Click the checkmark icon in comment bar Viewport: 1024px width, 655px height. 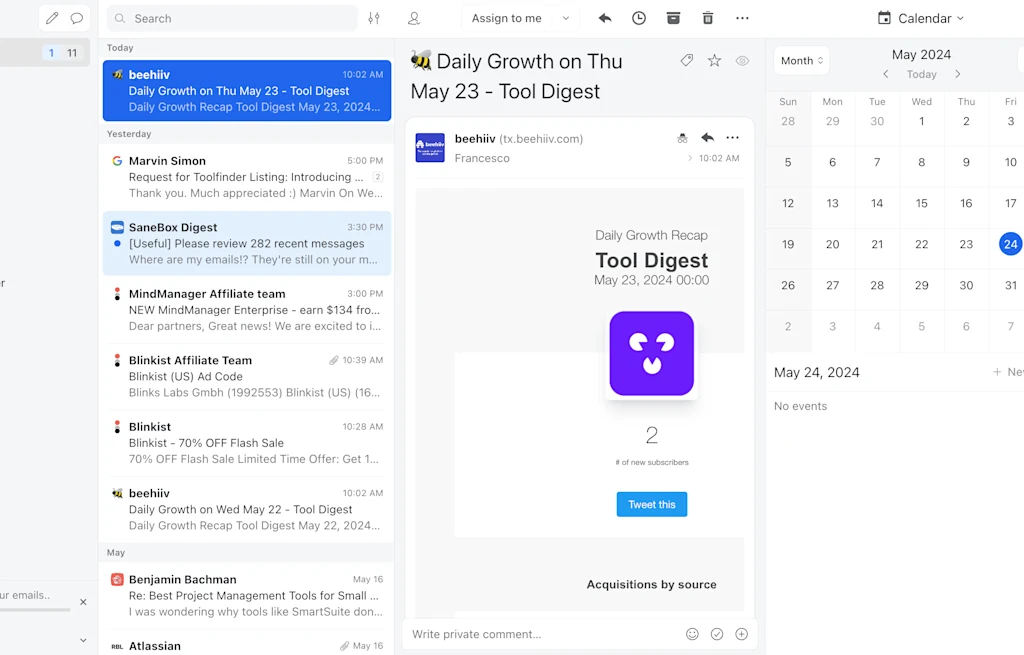(x=717, y=634)
